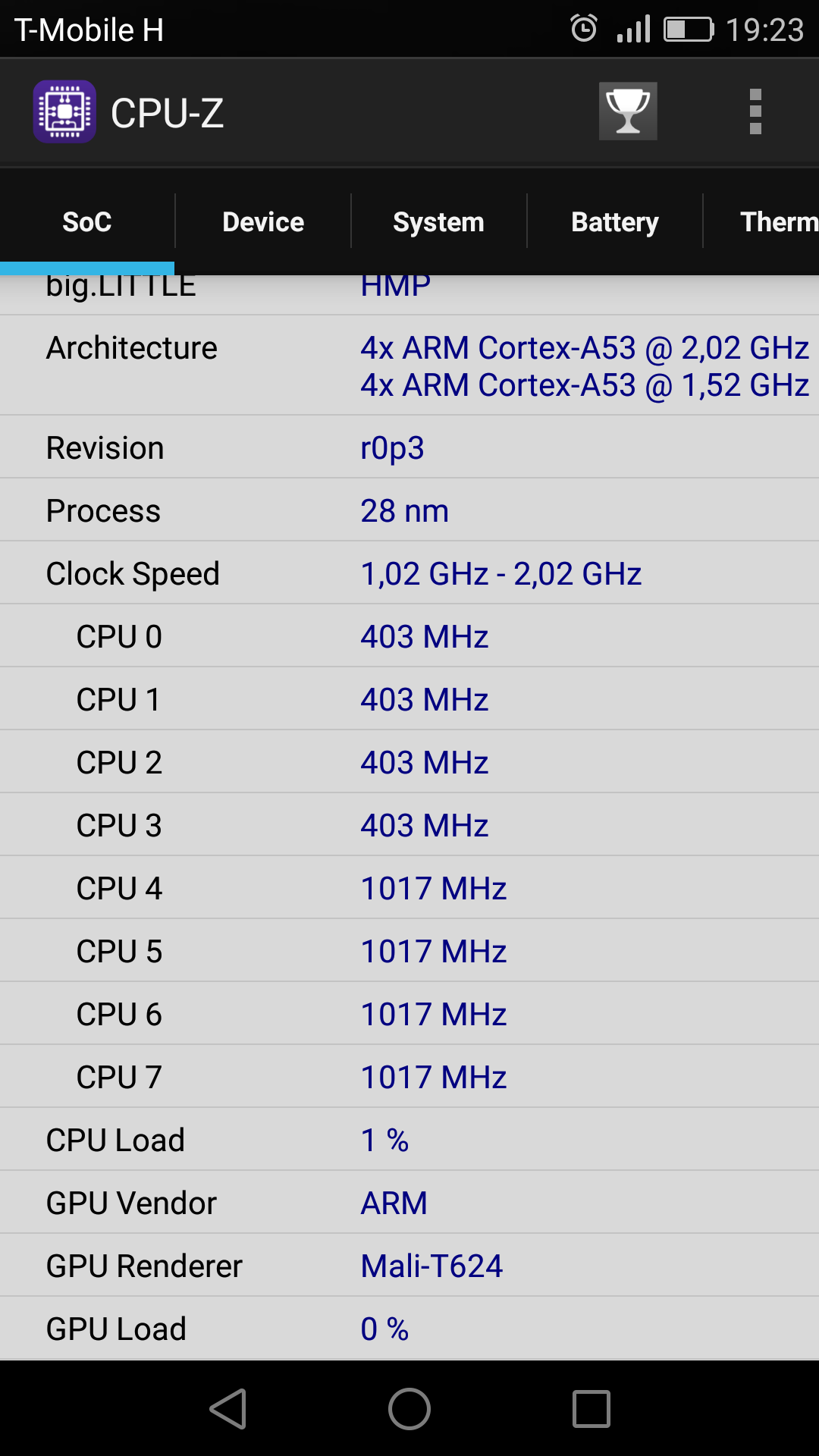Select the CPU 0 frequency row
Viewport: 819px width, 1456px height.
point(409,636)
